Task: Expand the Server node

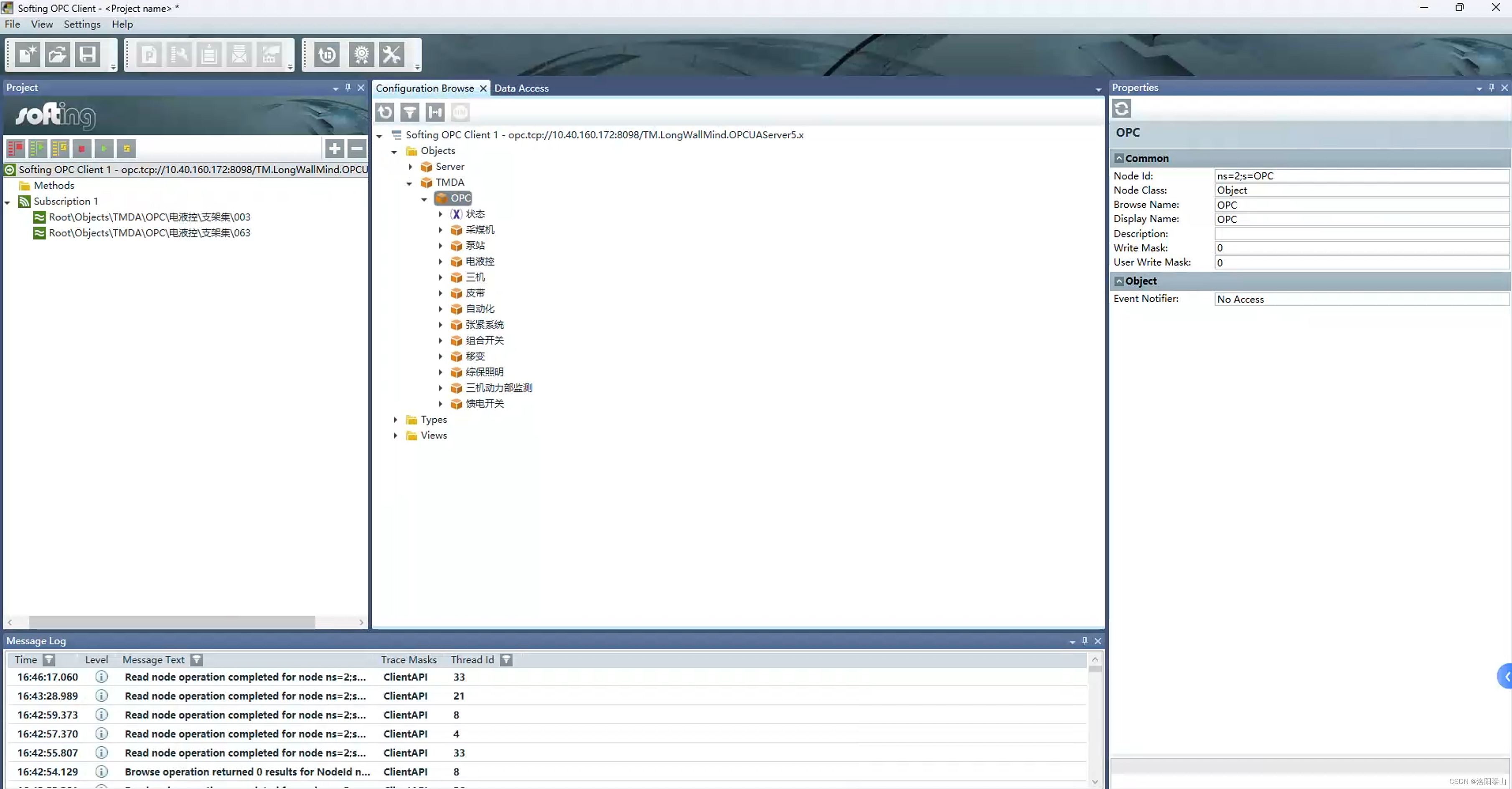Action: pos(410,167)
